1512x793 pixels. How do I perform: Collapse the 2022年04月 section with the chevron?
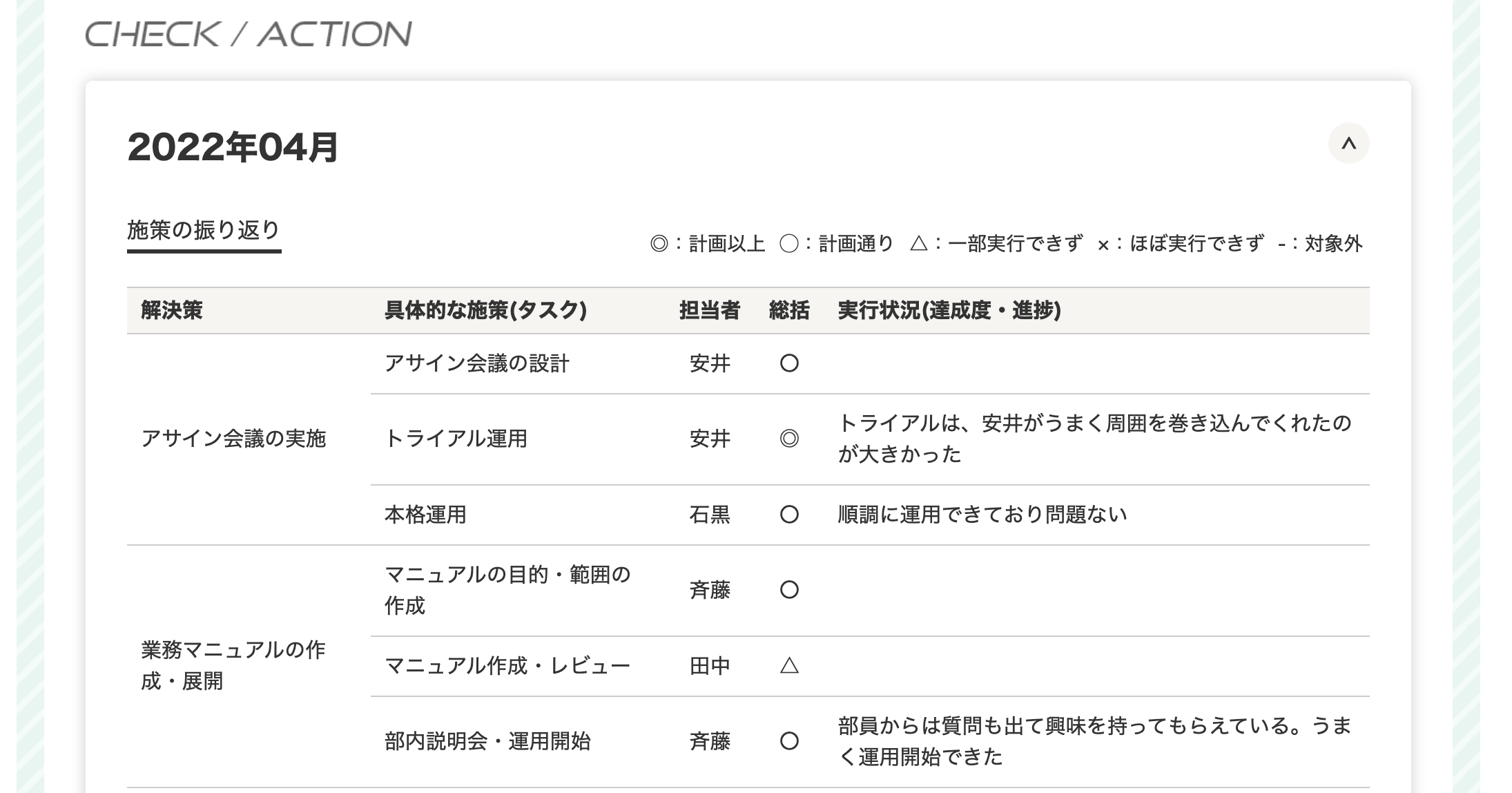point(1348,144)
